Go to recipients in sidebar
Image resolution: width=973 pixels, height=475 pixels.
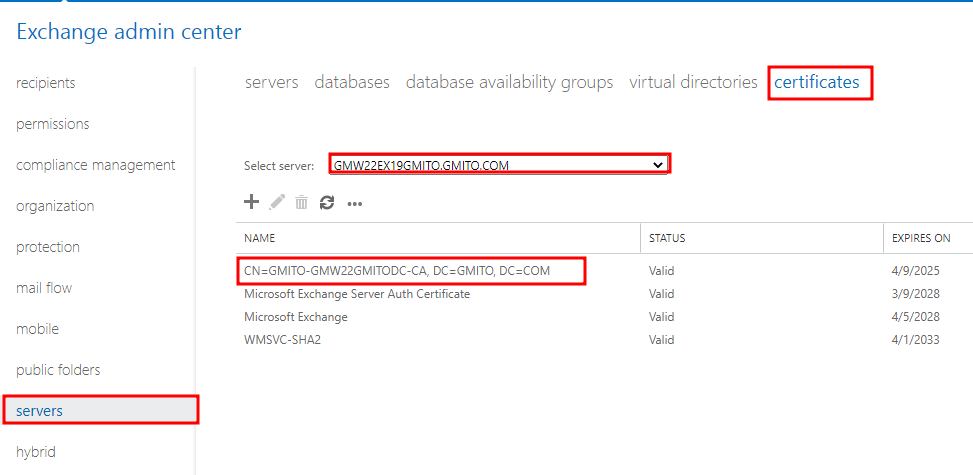(46, 83)
